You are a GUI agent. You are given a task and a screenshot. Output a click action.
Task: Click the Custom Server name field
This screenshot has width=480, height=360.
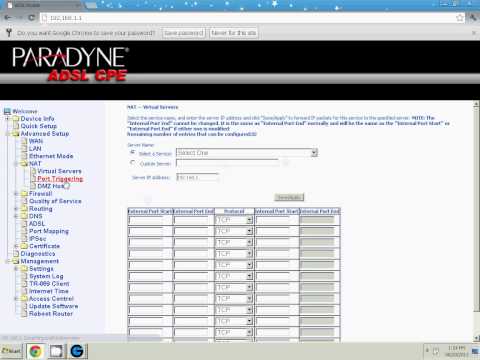click(x=227, y=163)
